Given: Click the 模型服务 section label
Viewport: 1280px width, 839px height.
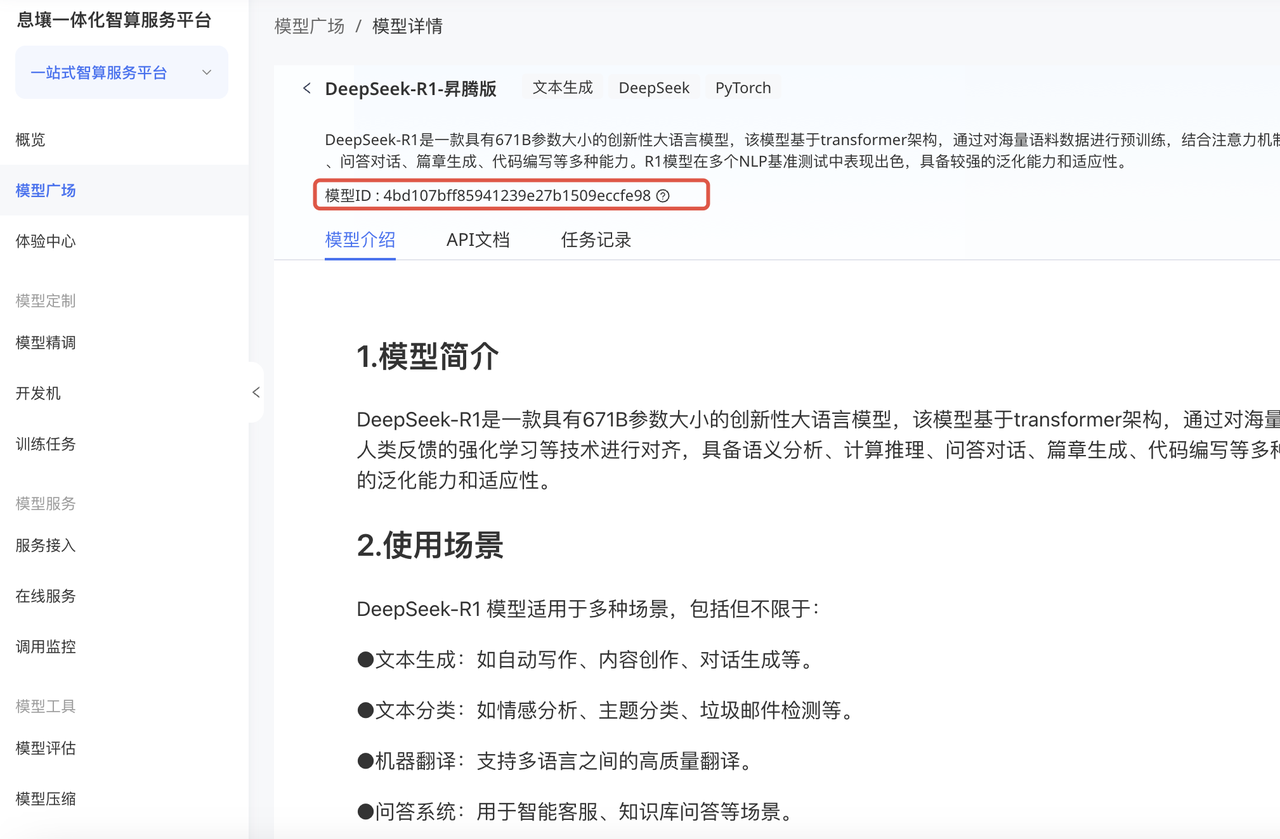Looking at the screenshot, I should tap(46, 504).
